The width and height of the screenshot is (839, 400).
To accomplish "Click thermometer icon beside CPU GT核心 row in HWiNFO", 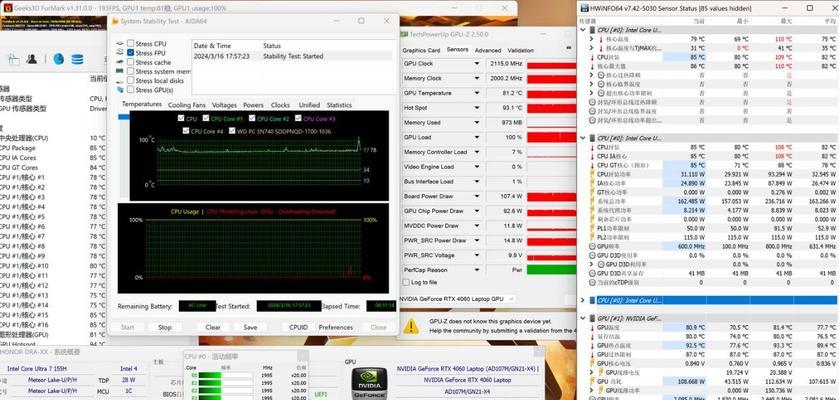I will tap(592, 165).
